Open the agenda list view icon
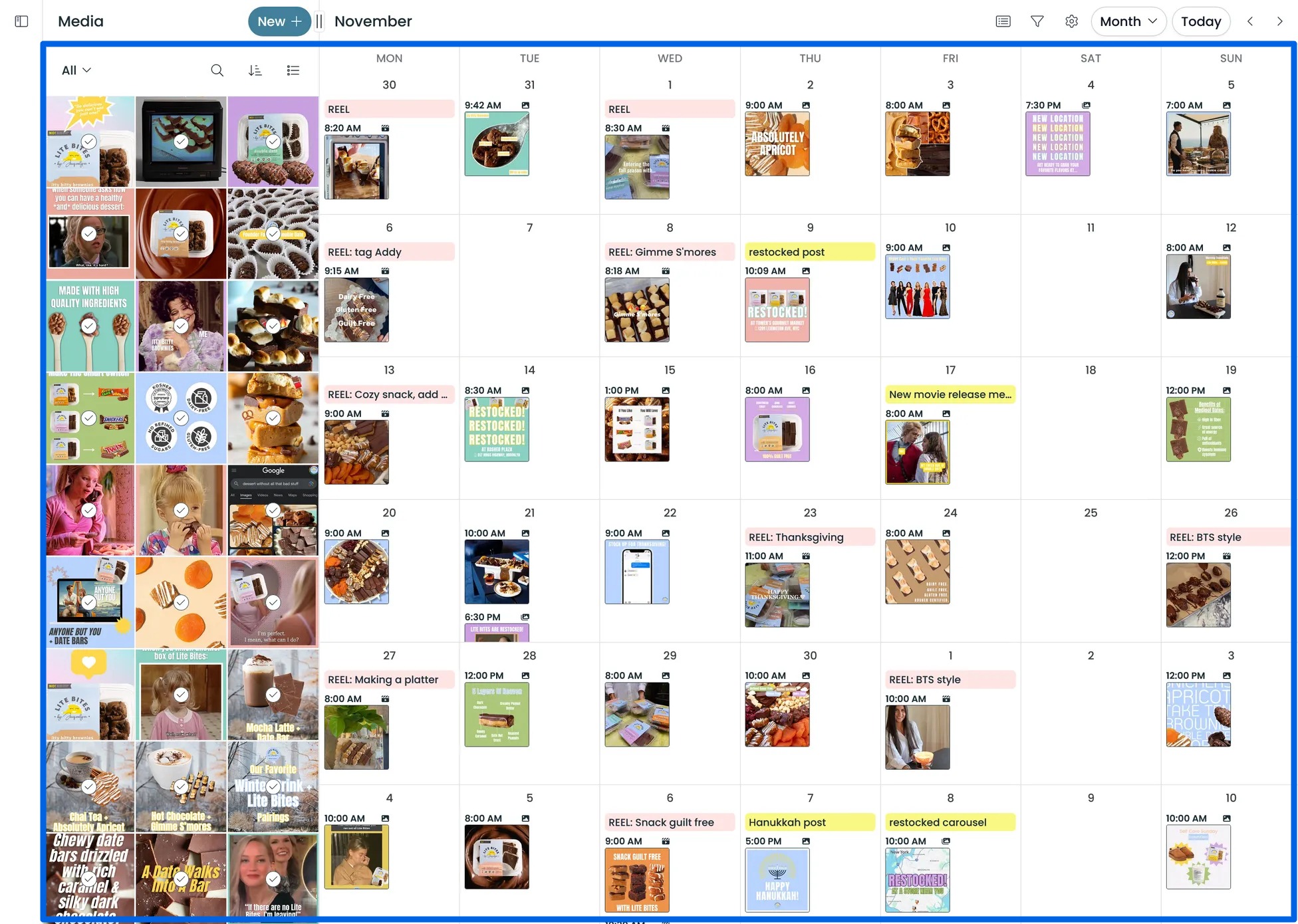 click(1001, 21)
